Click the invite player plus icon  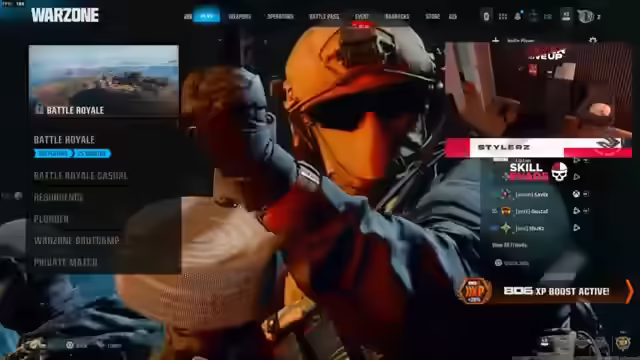496,40
